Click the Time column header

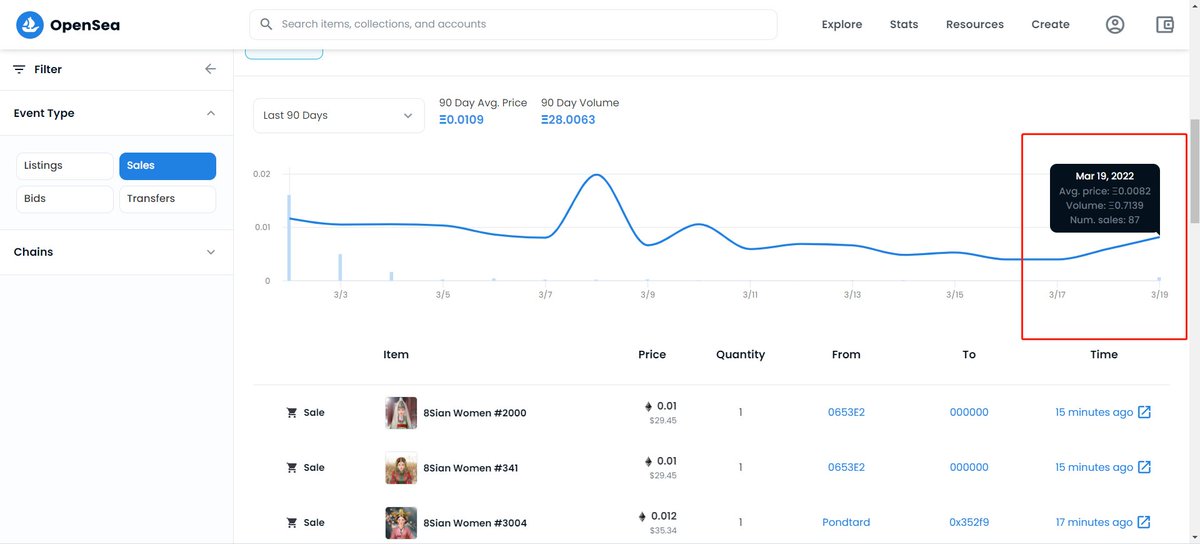[1104, 354]
